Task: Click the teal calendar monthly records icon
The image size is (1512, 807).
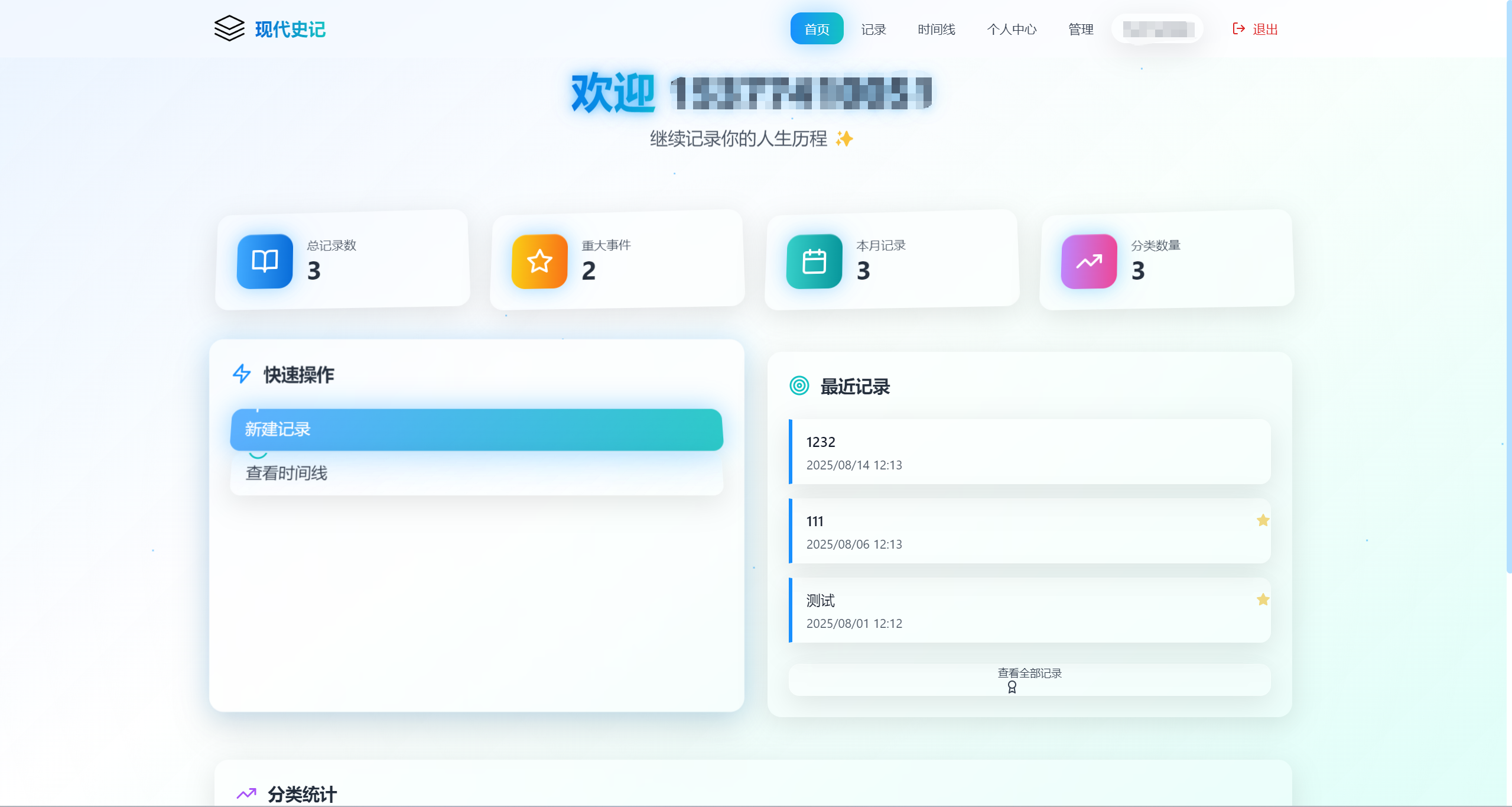Action: coord(814,261)
